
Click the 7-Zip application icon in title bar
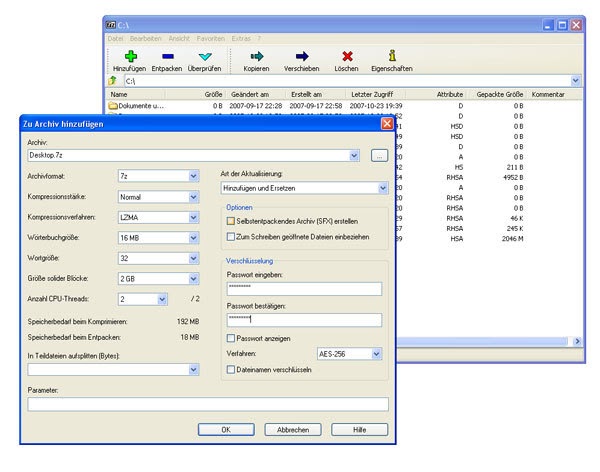[x=111, y=25]
